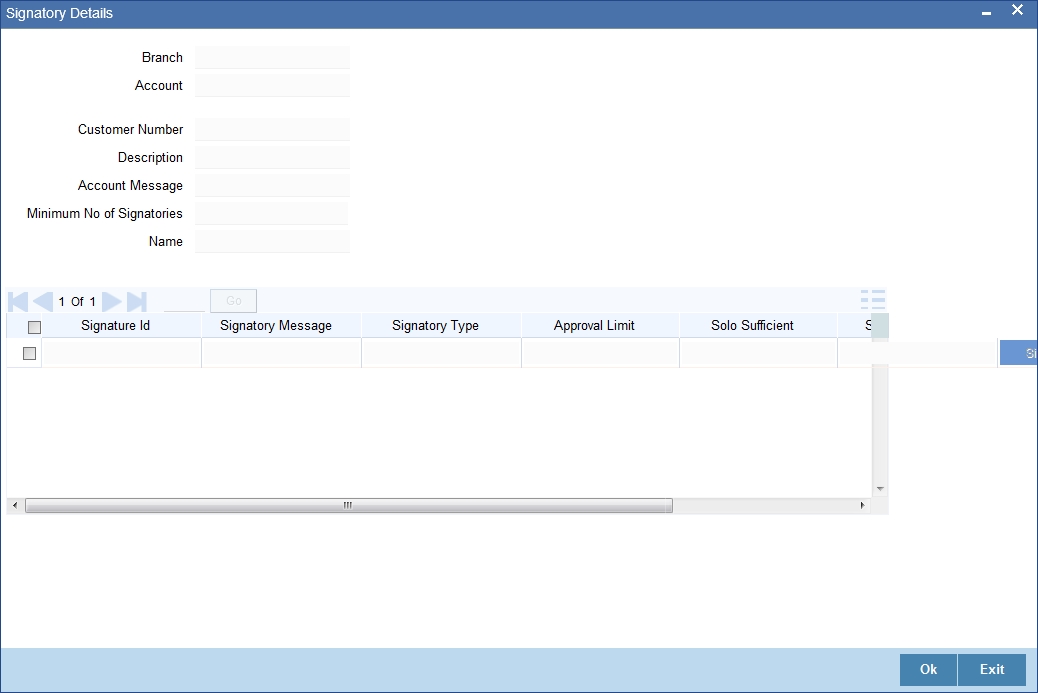The image size is (1038, 693).
Task: Click the Signatory Type cell in first row
Action: [442, 353]
